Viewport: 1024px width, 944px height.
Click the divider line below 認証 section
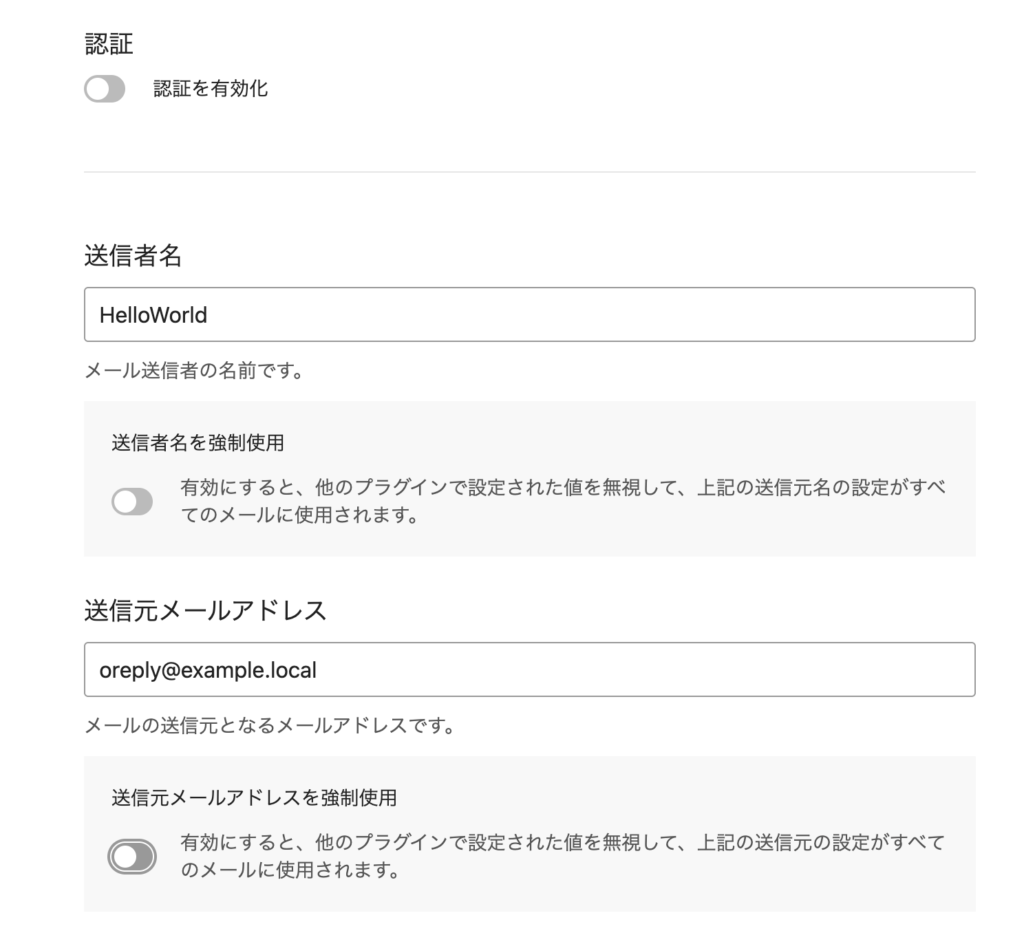coord(529,172)
